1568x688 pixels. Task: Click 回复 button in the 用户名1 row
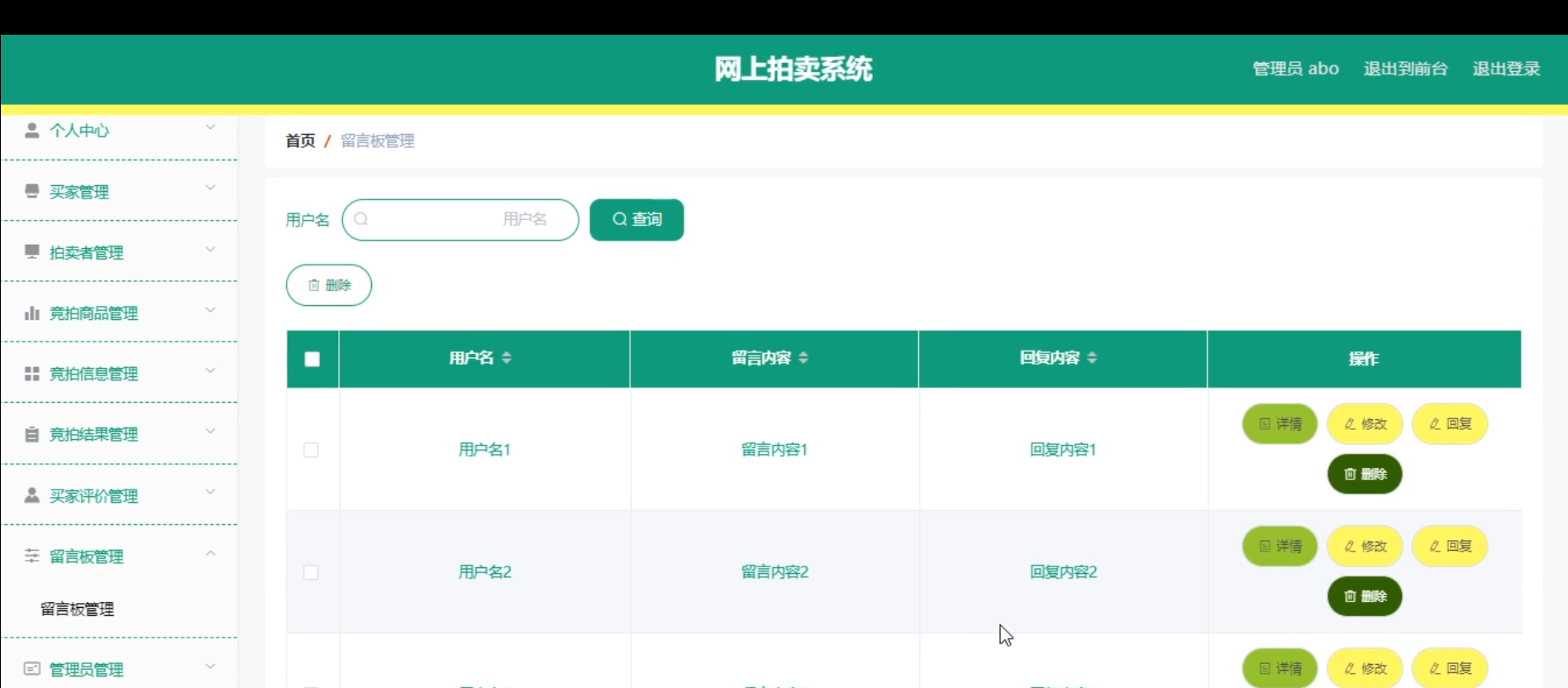click(x=1450, y=424)
